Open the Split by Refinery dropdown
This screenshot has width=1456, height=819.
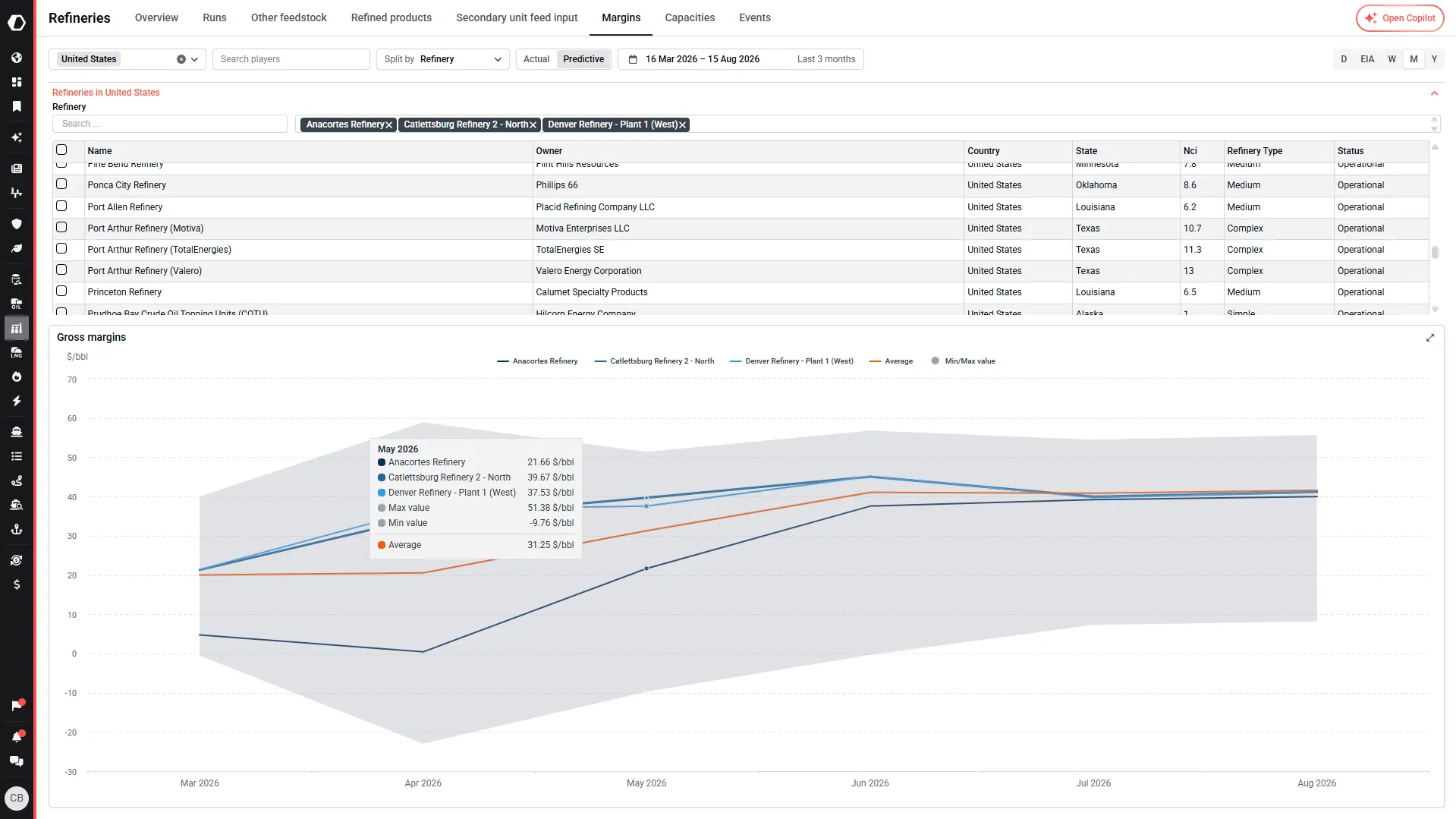coord(443,59)
